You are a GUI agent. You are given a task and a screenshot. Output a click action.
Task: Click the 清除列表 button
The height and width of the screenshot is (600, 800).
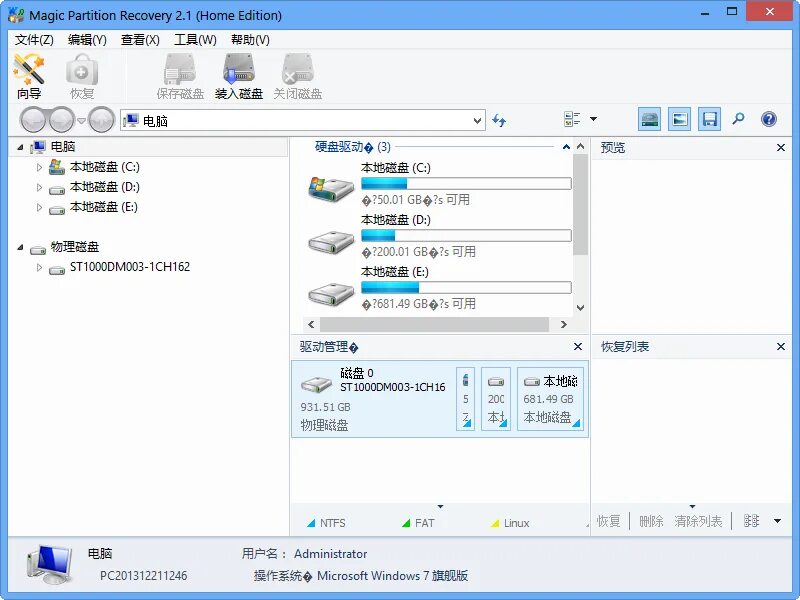(x=698, y=521)
